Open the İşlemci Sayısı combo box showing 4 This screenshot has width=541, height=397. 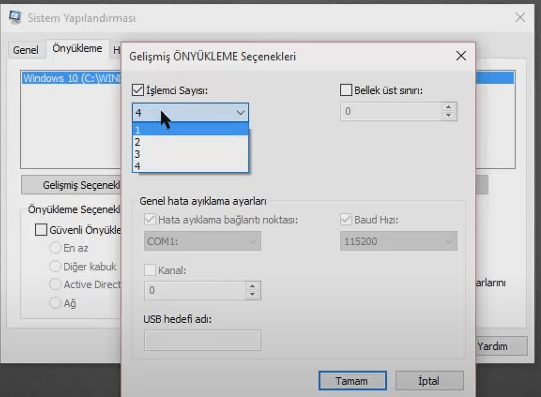pos(190,112)
